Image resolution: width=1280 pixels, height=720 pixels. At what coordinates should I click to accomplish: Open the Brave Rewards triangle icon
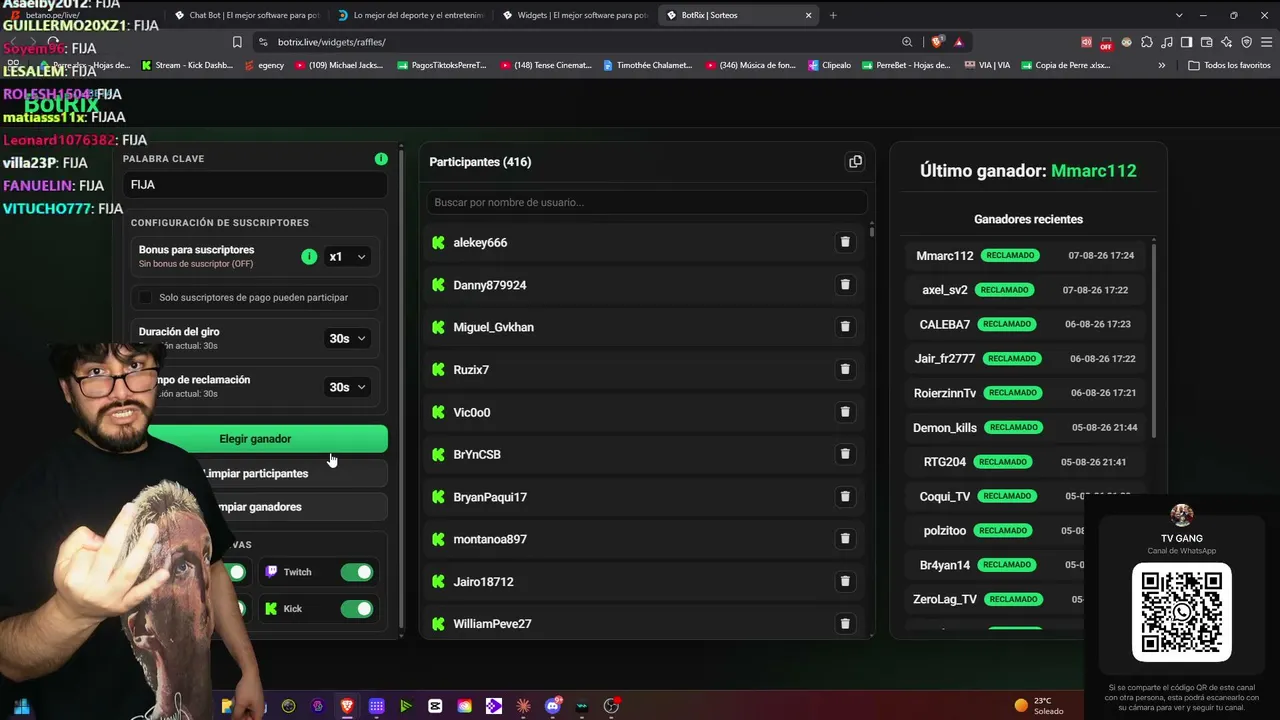pos(959,42)
